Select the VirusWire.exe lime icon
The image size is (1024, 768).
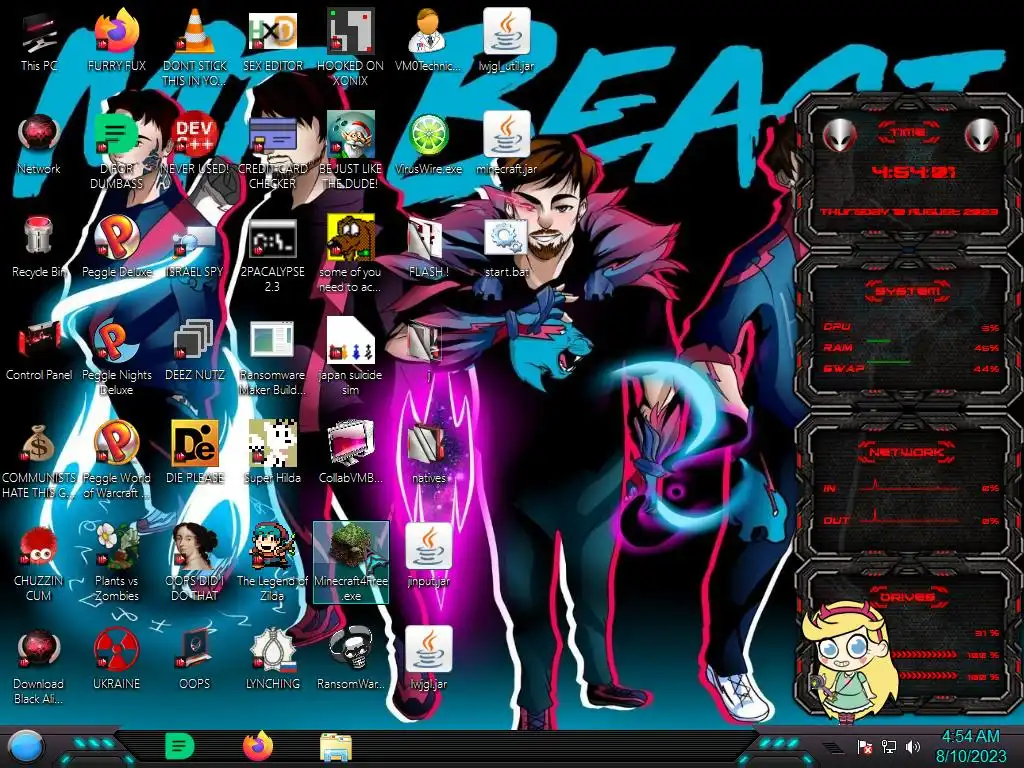click(428, 145)
